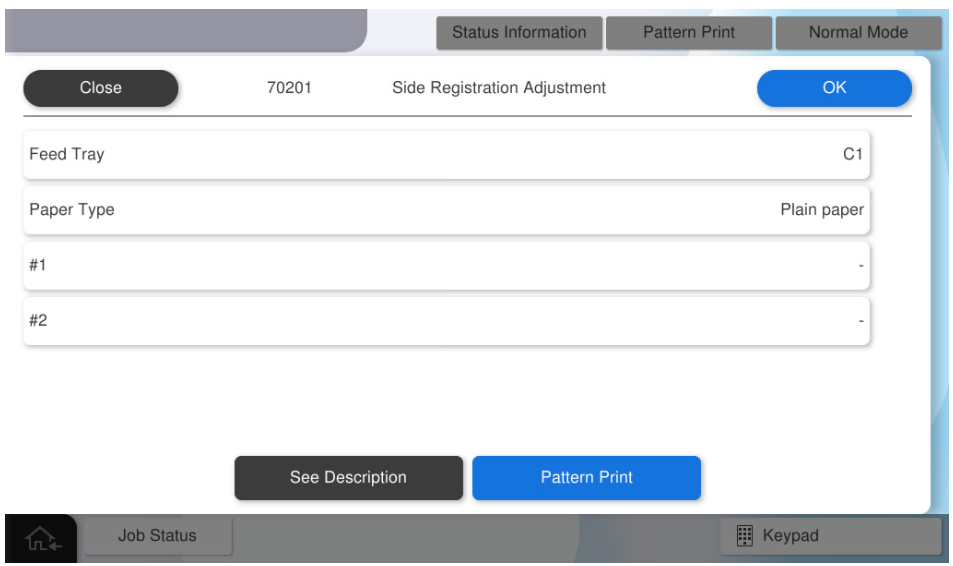
Task: Open the Status Information tab
Action: 519,32
